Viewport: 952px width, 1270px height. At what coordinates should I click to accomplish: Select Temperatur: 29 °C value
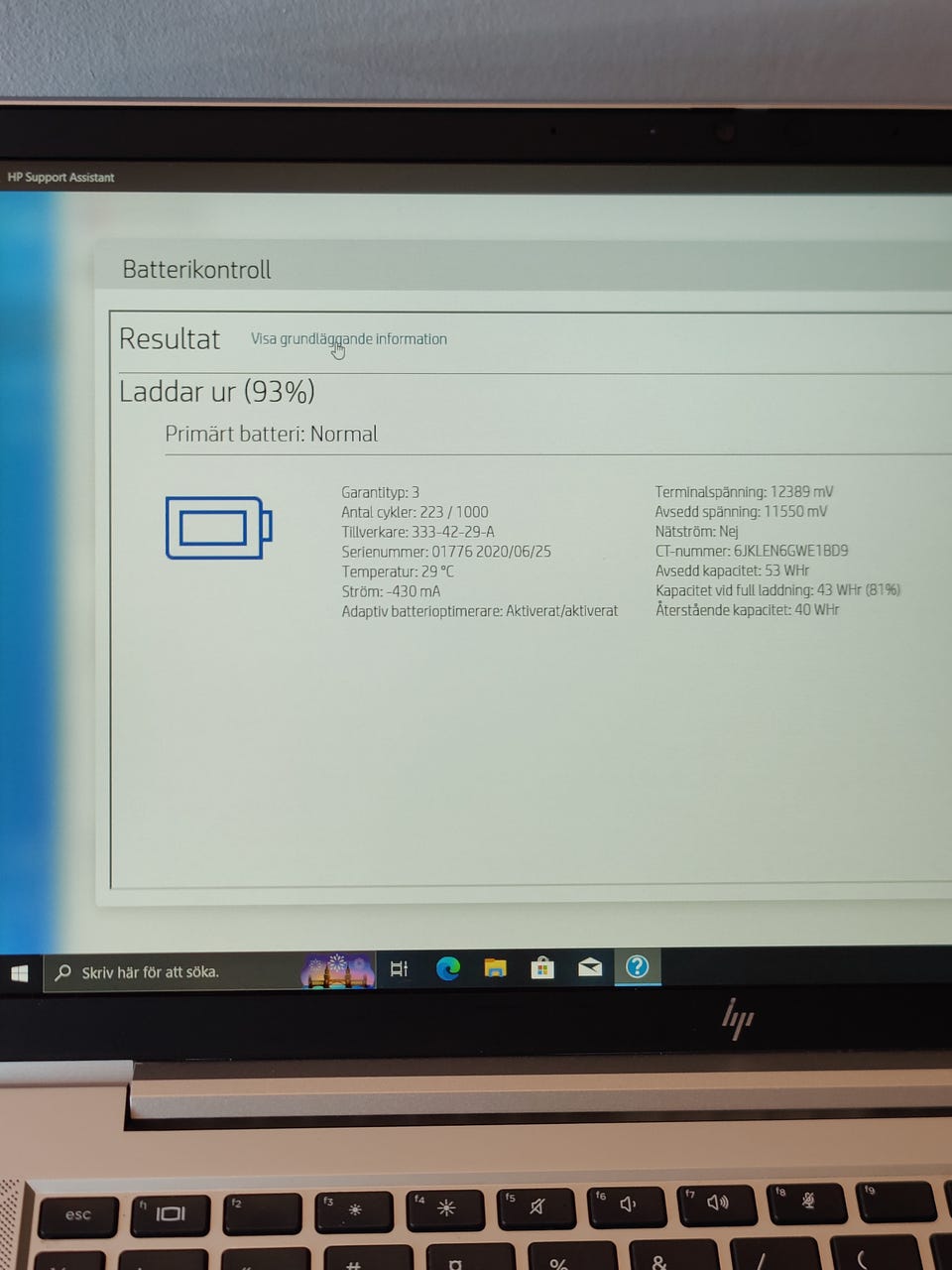coord(398,571)
